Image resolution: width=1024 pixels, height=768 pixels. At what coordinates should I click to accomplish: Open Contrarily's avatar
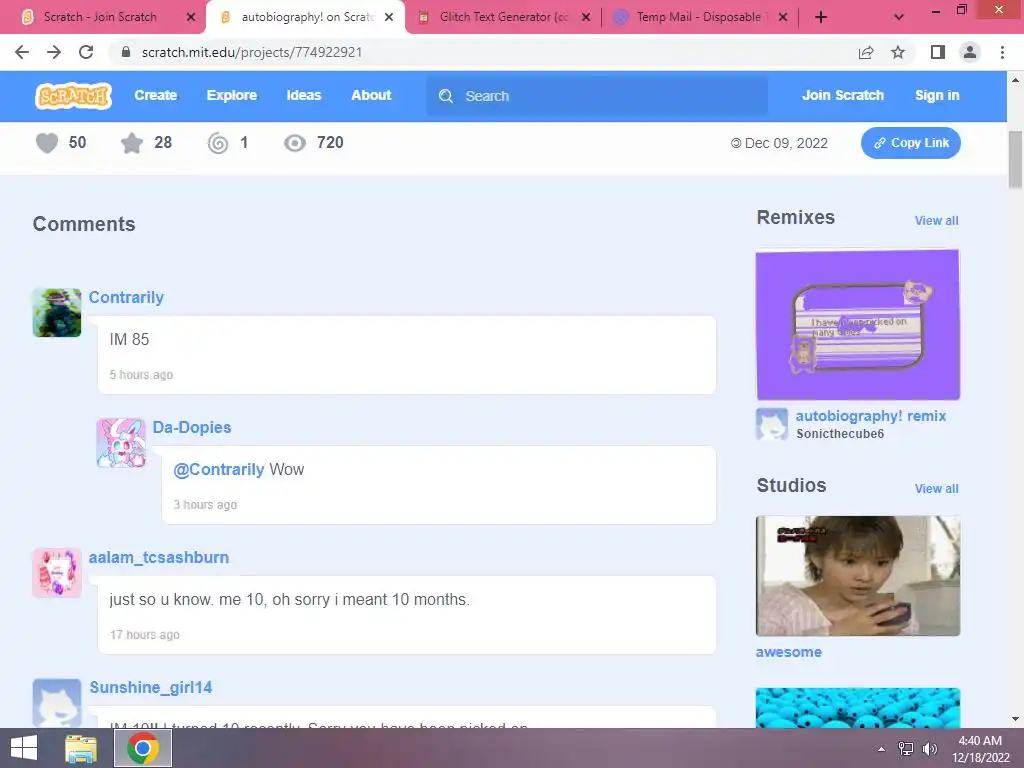(57, 313)
